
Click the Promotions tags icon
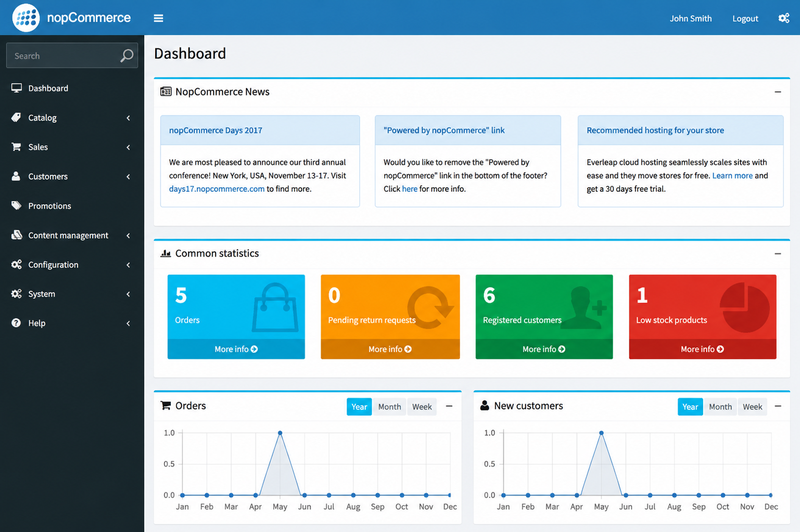(x=16, y=206)
